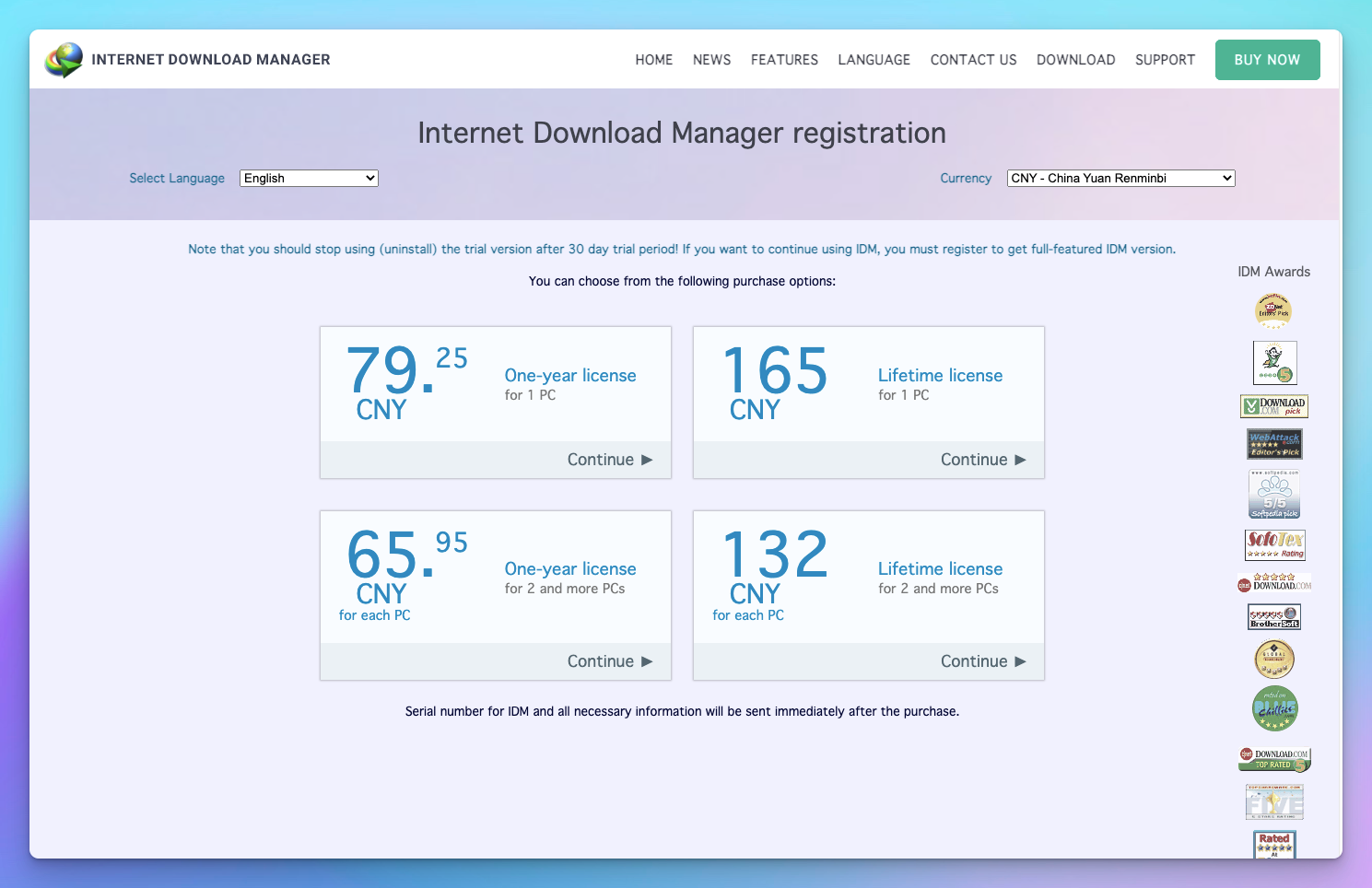Click the Internet Download Manager globe logo
This screenshot has width=1372, height=888.
point(64,60)
